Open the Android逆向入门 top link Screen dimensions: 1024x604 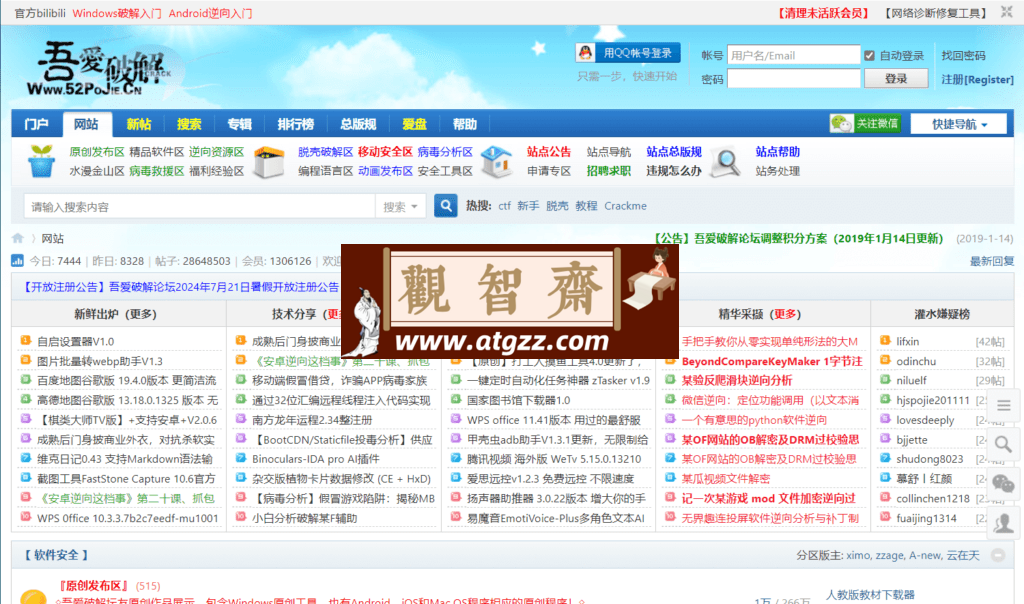click(210, 13)
